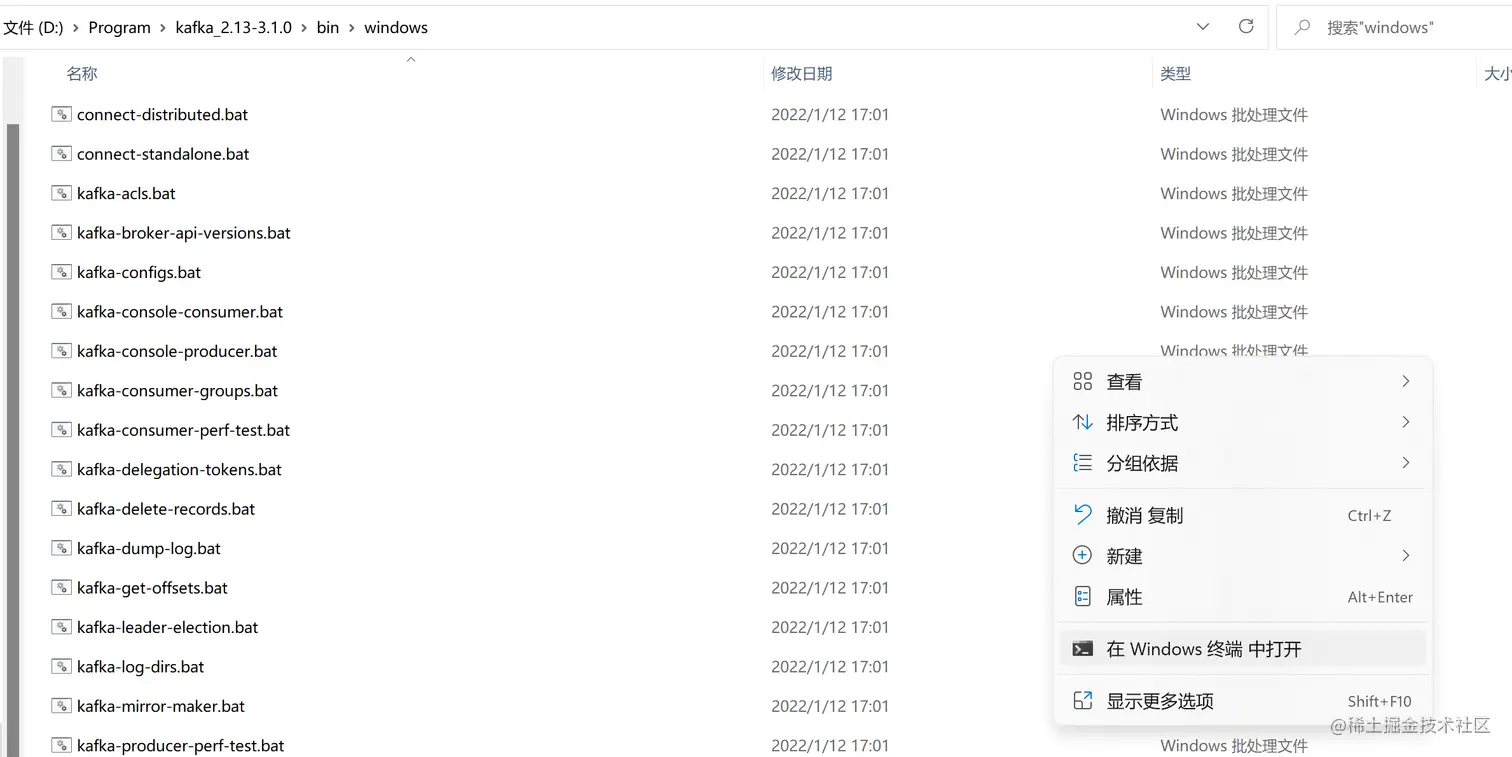Viewport: 1512px width, 757px height.
Task: Choose 查看 in the context menu
Action: 1243,382
